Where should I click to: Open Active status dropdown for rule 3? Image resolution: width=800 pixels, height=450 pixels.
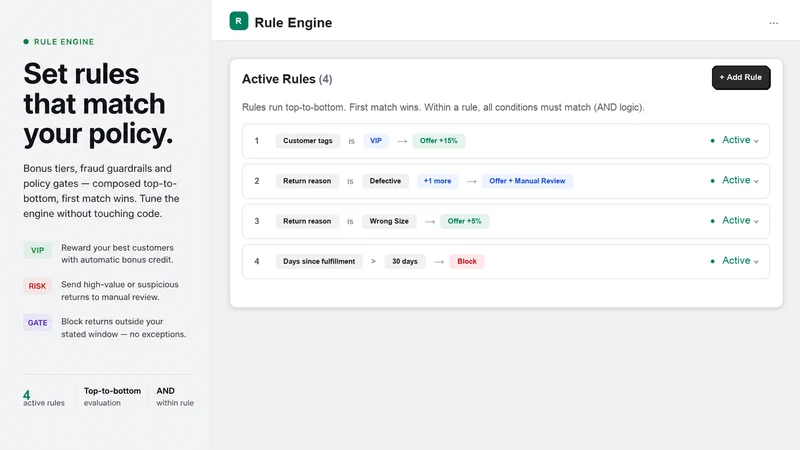click(735, 221)
